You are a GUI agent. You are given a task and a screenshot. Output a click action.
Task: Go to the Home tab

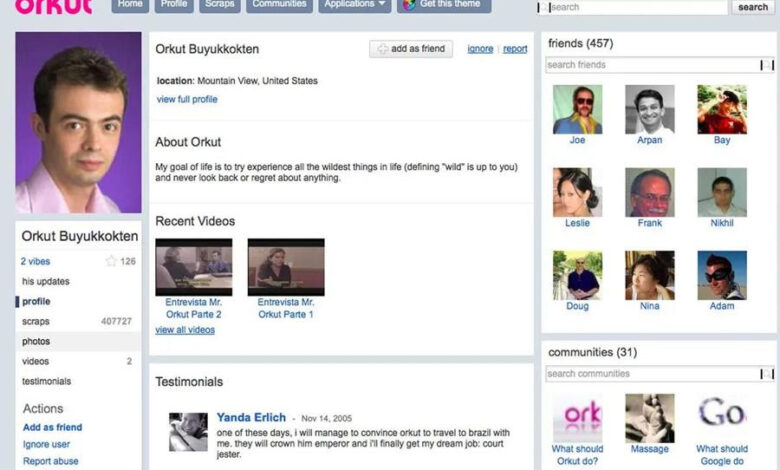[130, 4]
